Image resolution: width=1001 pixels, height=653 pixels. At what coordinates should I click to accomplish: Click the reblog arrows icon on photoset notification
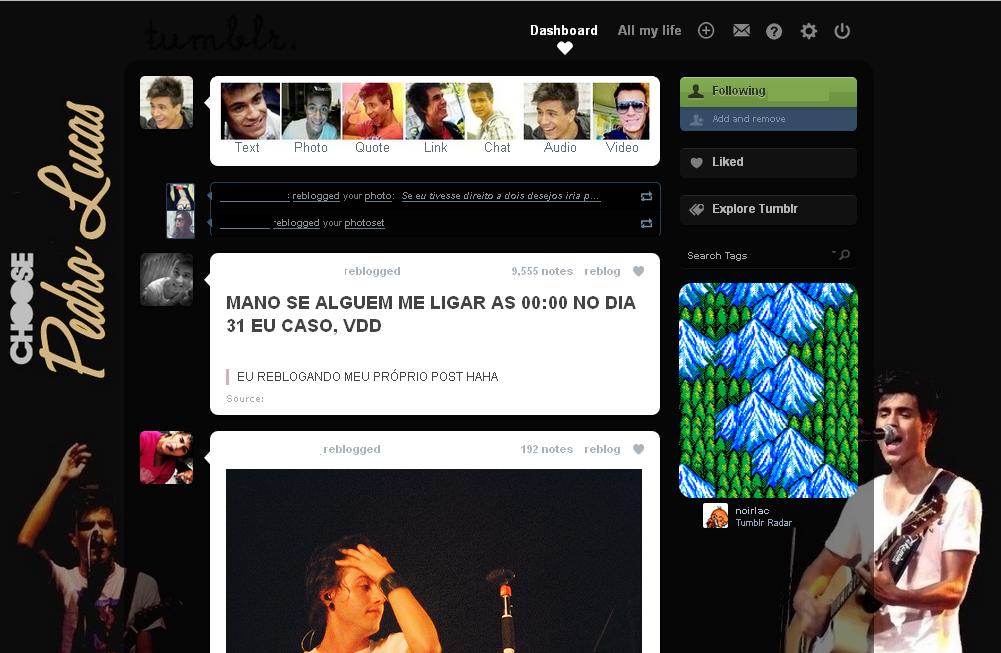point(646,223)
